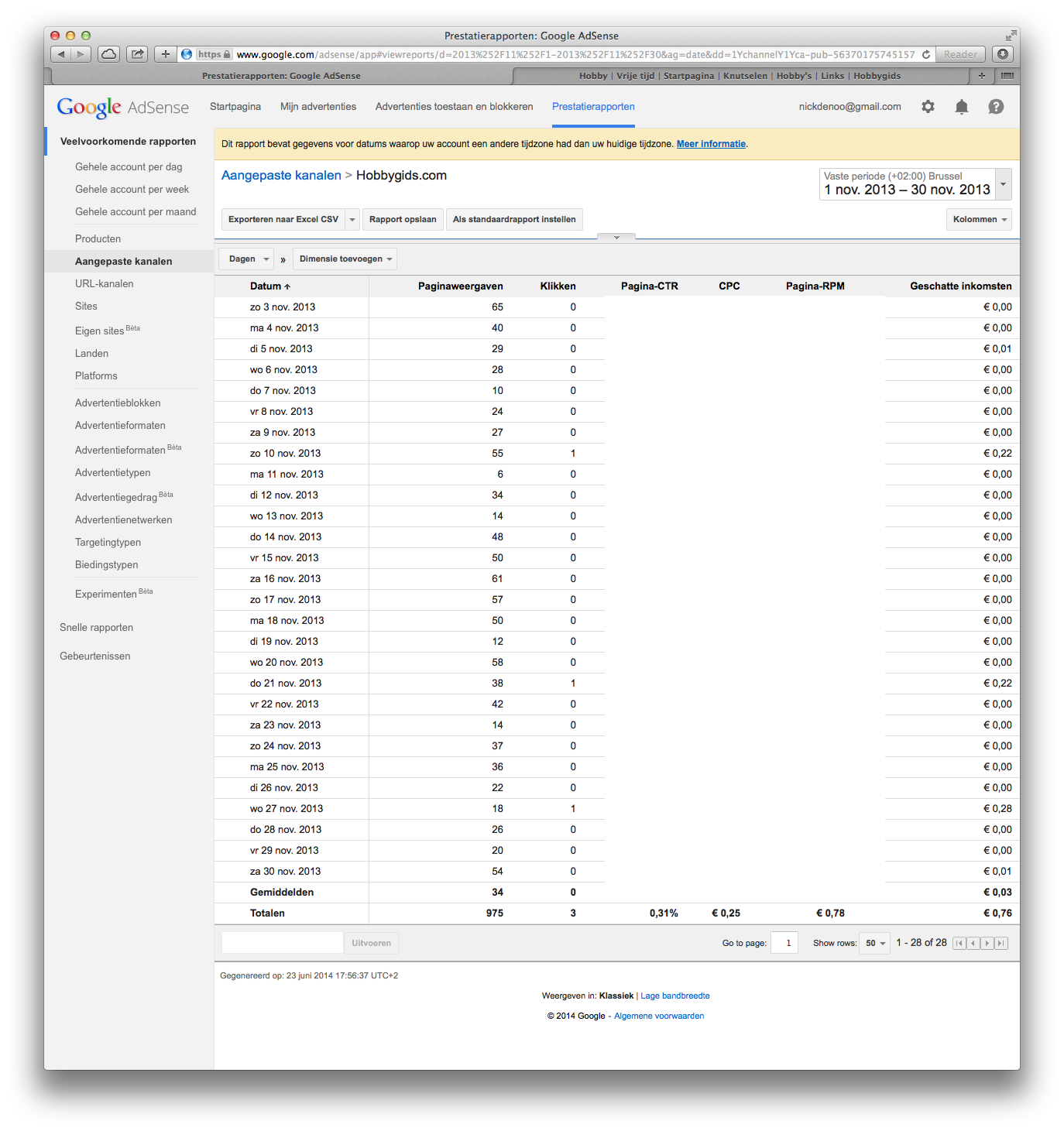
Task: Sort by the Datum column header
Action: [270, 286]
